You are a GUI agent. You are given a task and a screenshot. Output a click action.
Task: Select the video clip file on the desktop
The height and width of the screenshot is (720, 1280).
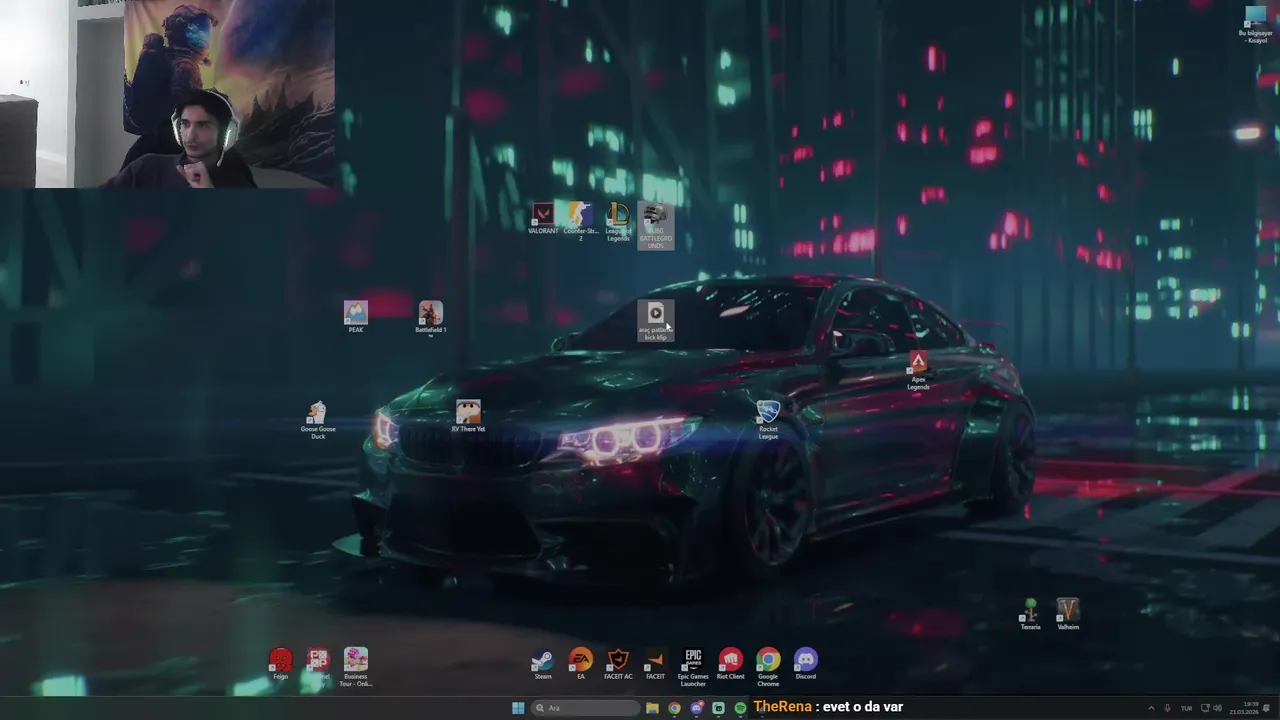pyautogui.click(x=656, y=321)
